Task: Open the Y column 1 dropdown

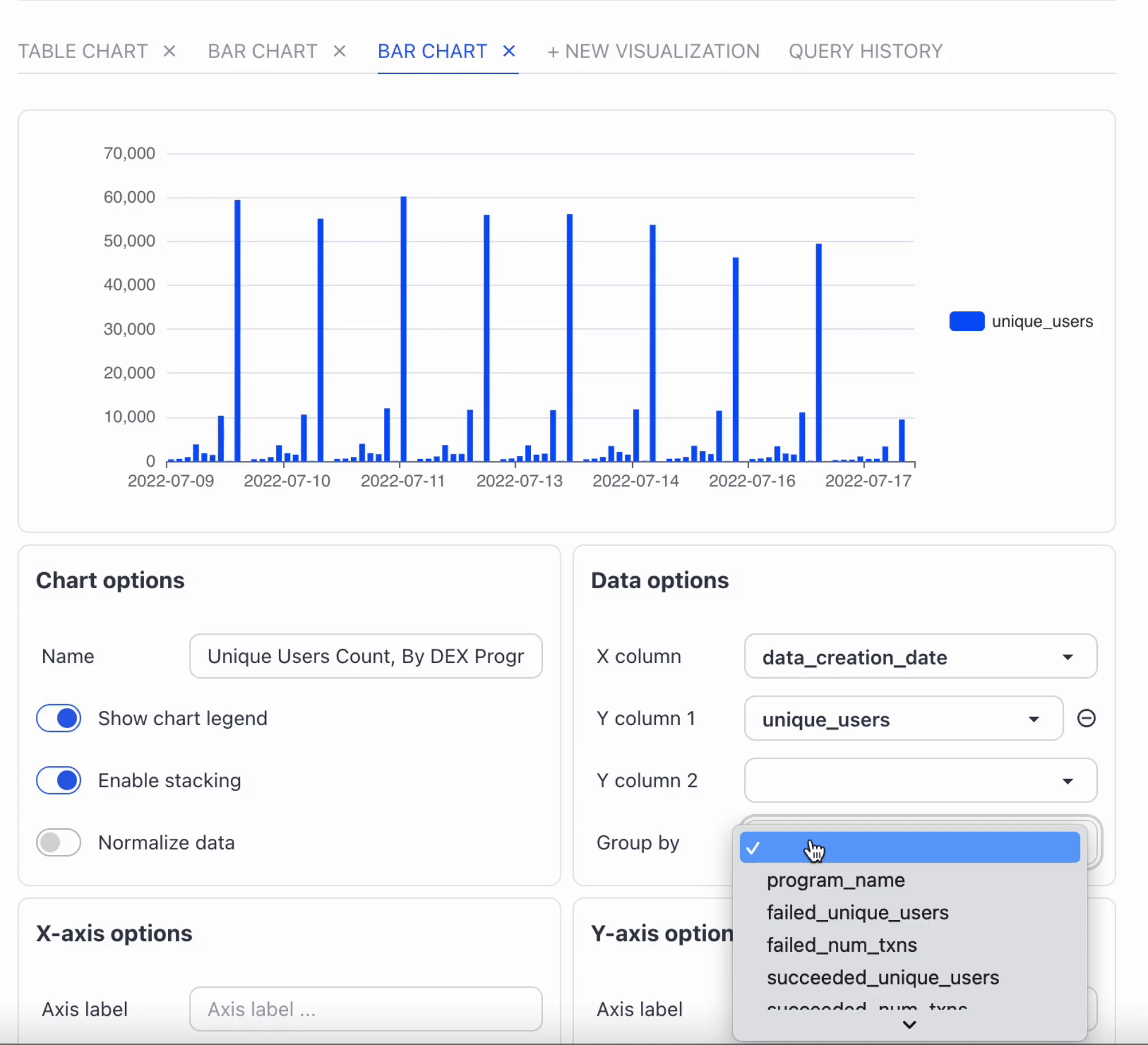Action: pos(903,719)
